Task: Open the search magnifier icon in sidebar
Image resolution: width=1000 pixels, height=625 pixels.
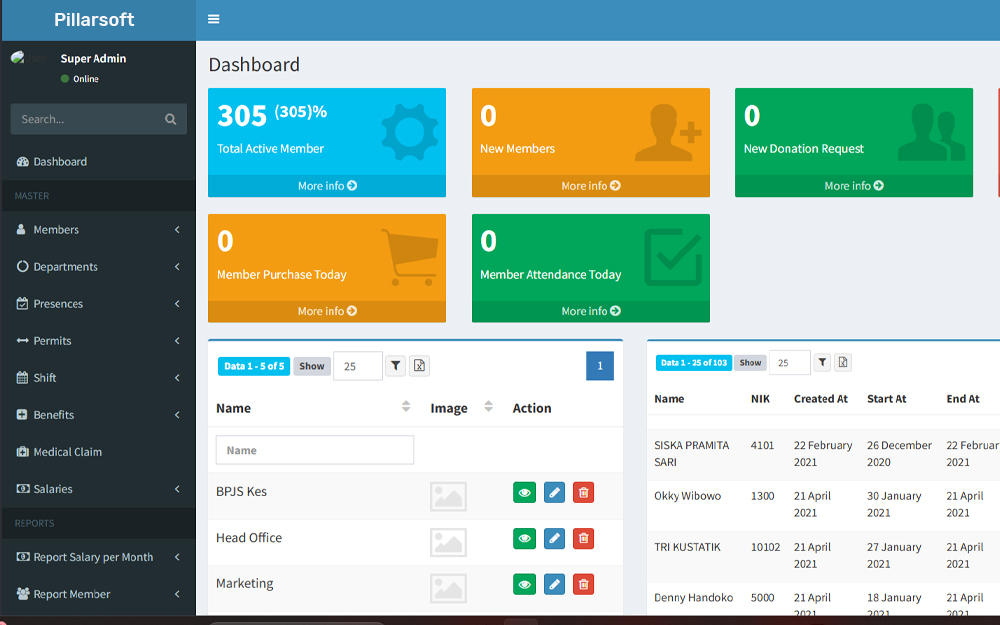Action: coord(170,119)
